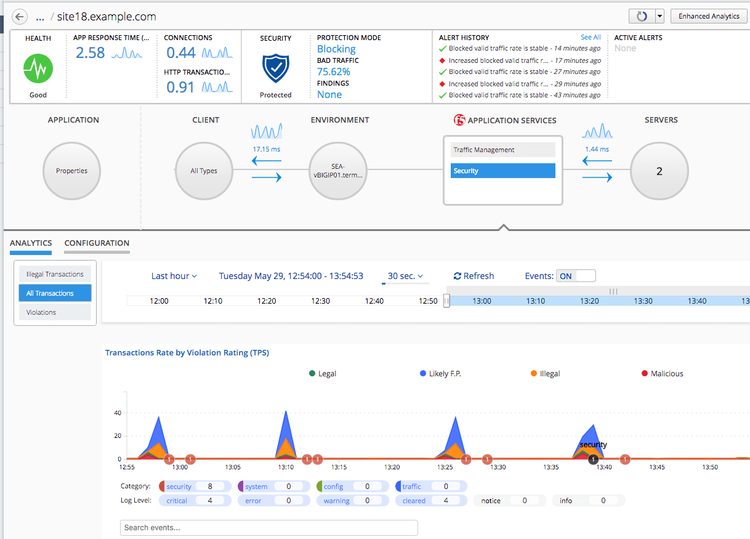Screen dimensions: 750x539
Task: Click the breadcrumb ellipsis
Action: tap(40, 17)
